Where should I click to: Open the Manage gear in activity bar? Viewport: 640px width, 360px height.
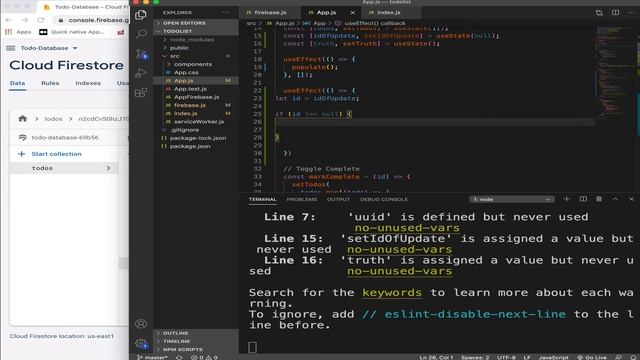coord(142,344)
